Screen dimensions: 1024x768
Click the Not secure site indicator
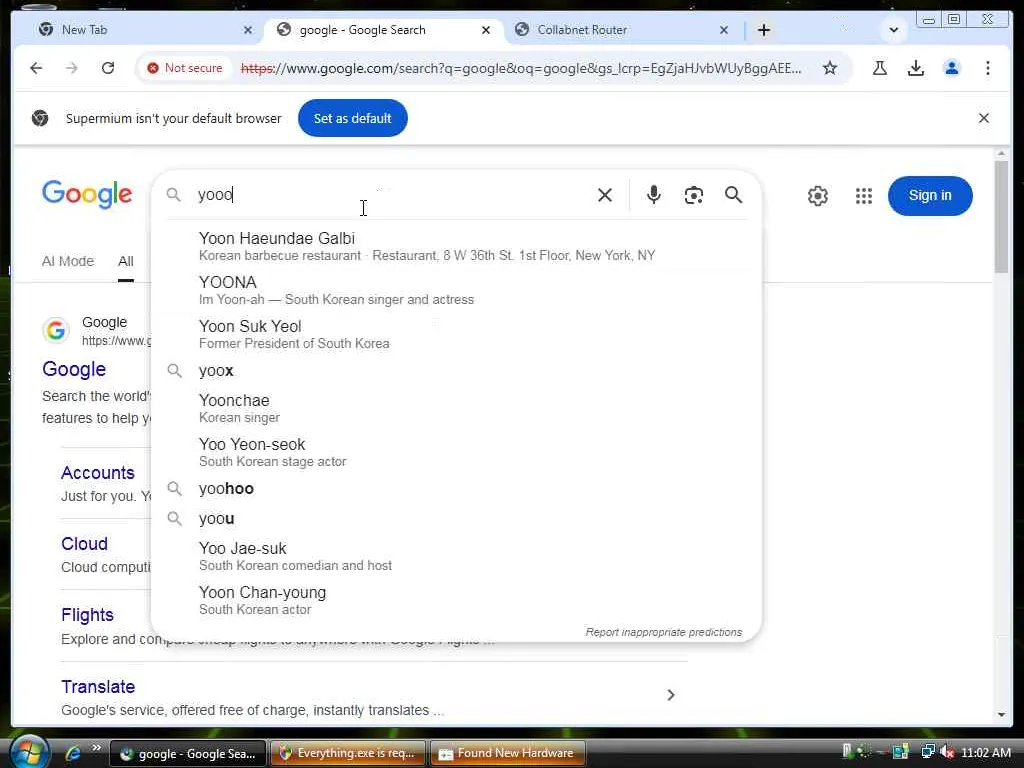coord(185,68)
